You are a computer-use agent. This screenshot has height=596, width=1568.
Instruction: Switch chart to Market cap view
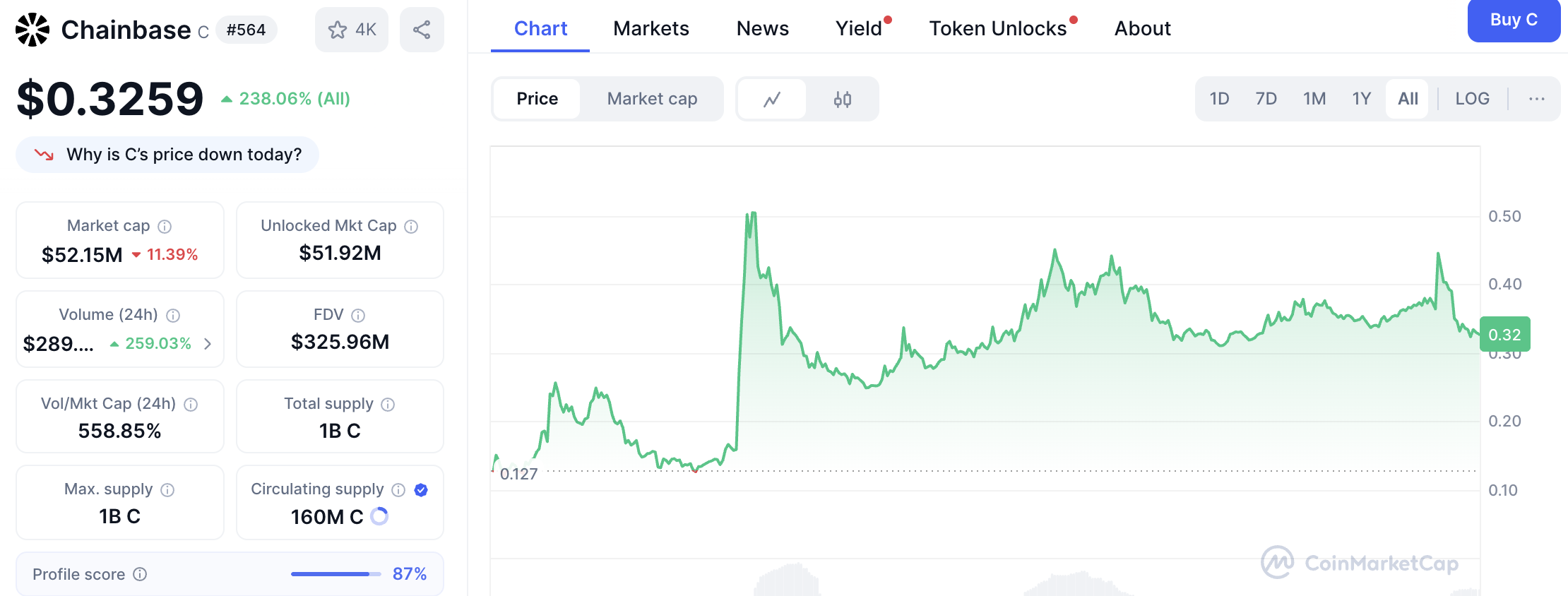(651, 99)
